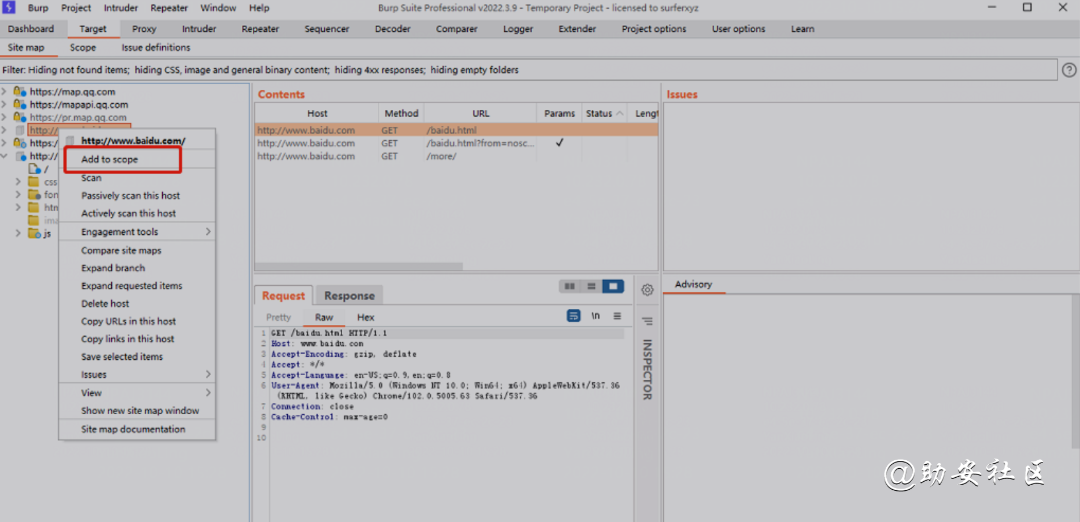Select the combined tabbed layout button

coord(612,286)
